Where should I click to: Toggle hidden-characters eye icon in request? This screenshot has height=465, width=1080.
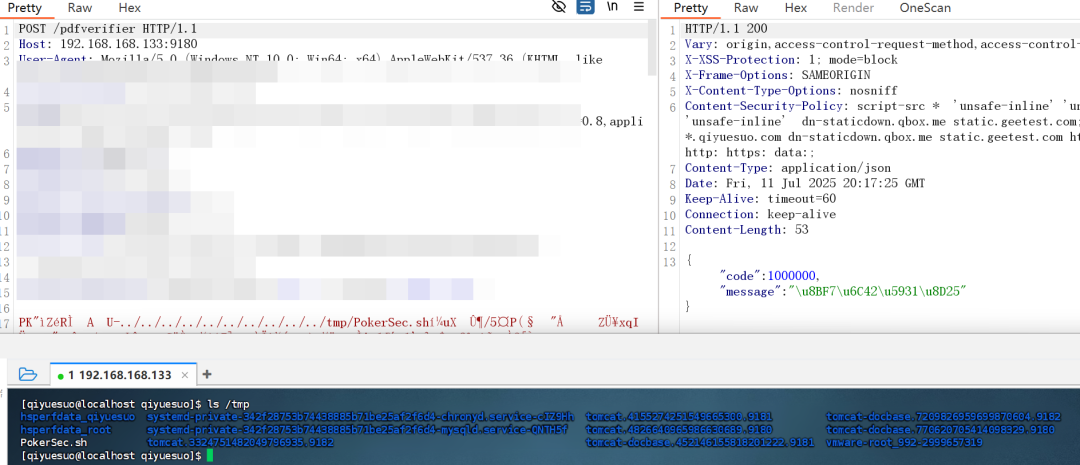(x=559, y=8)
